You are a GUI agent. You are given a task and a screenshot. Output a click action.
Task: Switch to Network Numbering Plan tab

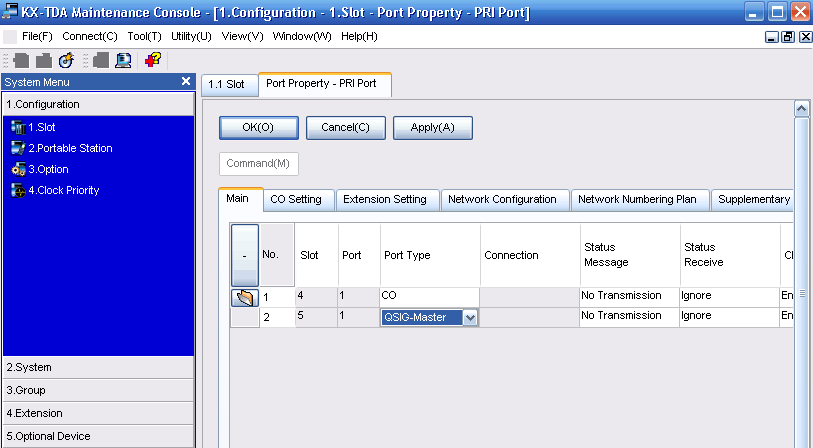pyautogui.click(x=640, y=200)
